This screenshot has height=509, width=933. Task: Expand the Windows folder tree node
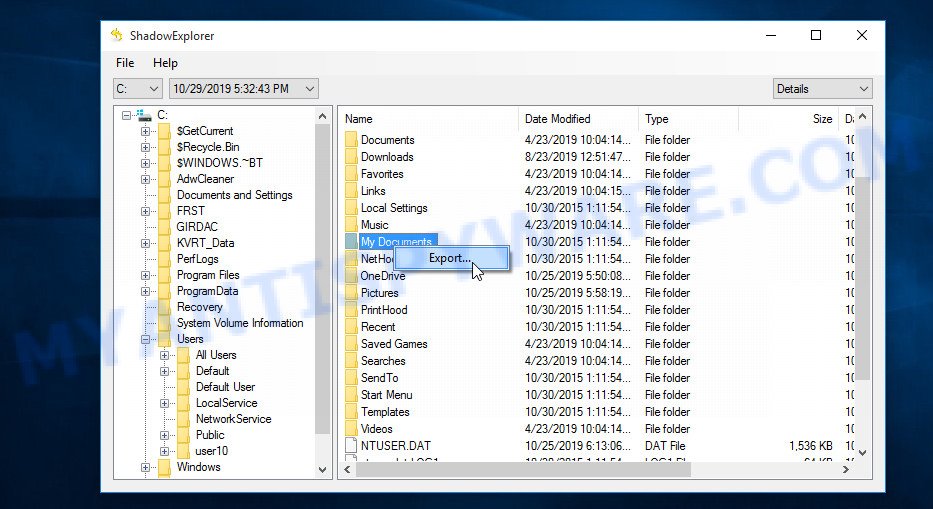(x=145, y=467)
